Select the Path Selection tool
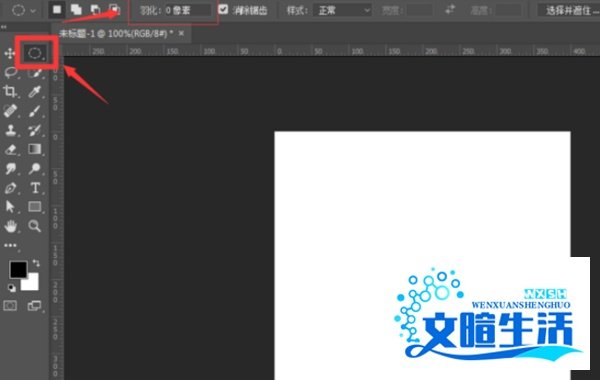Viewport: 600px width, 380px height. (x=10, y=207)
